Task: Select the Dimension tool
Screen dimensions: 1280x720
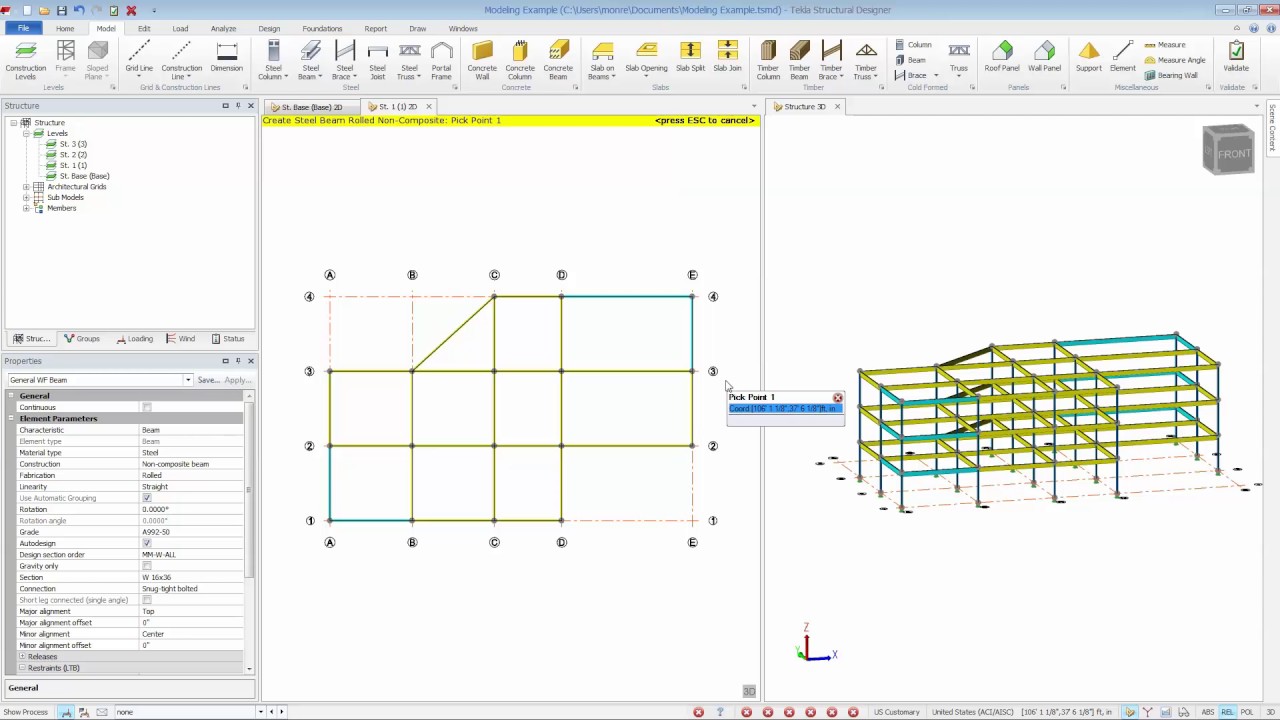Action: pyautogui.click(x=226, y=58)
